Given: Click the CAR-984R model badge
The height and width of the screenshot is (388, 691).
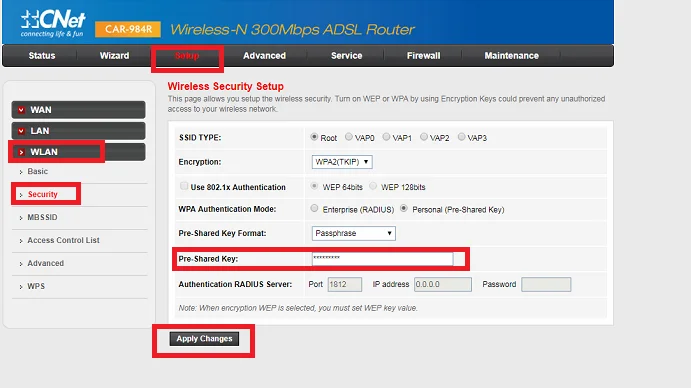Looking at the screenshot, I should 128,29.
